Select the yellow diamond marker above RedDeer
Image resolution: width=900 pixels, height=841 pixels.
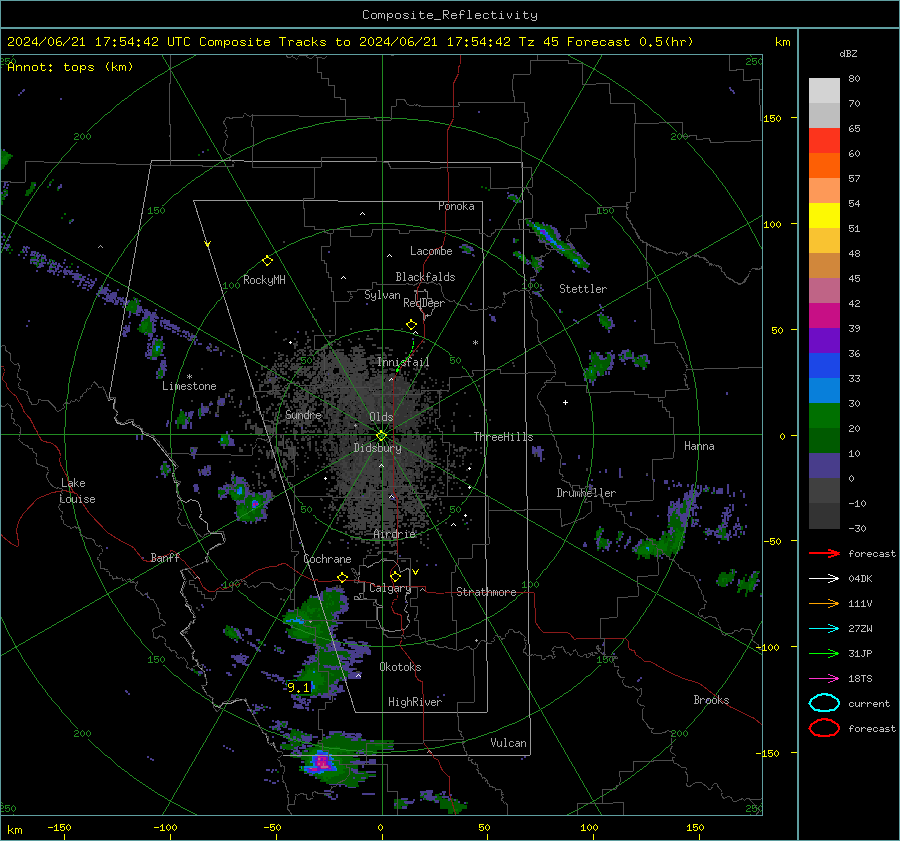(411, 325)
